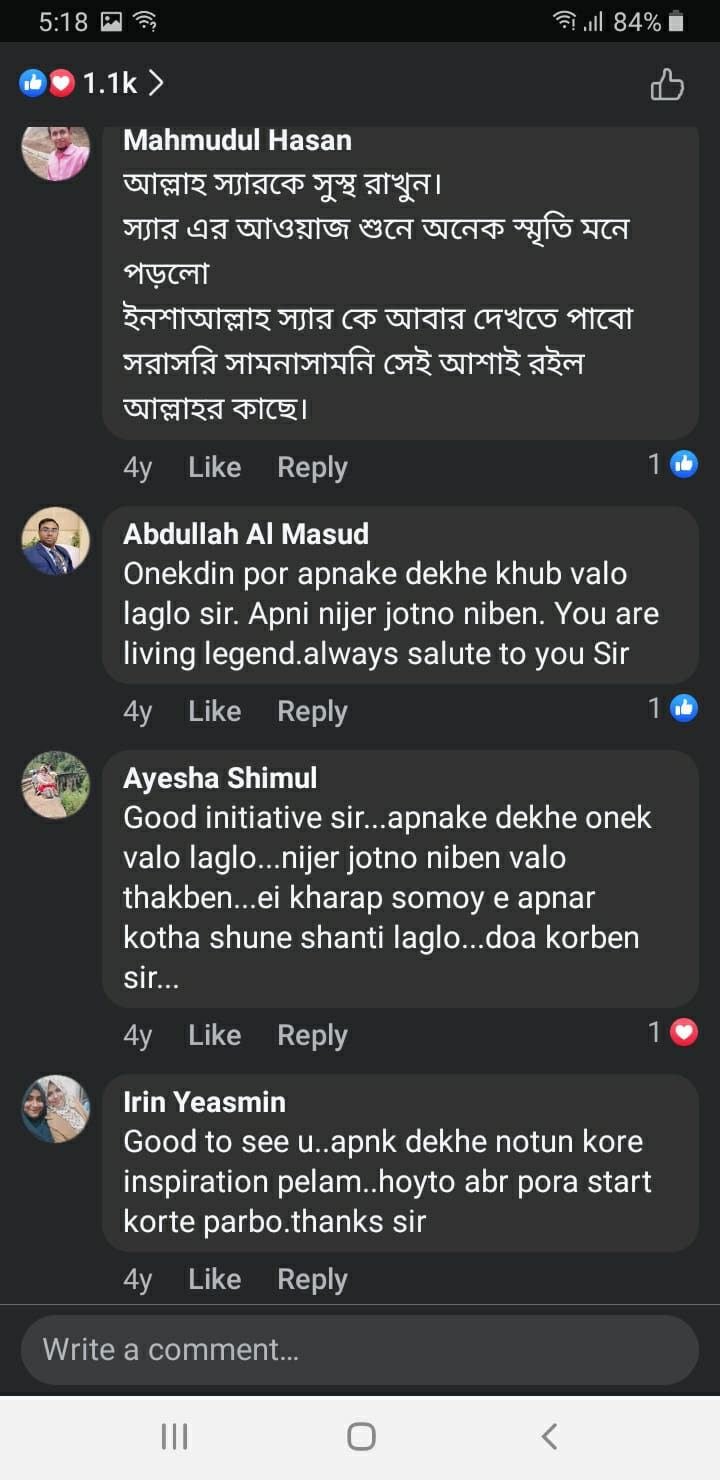The image size is (720, 1480).
Task: Reply to Abdullah Al Masud's comment
Action: 312,711
